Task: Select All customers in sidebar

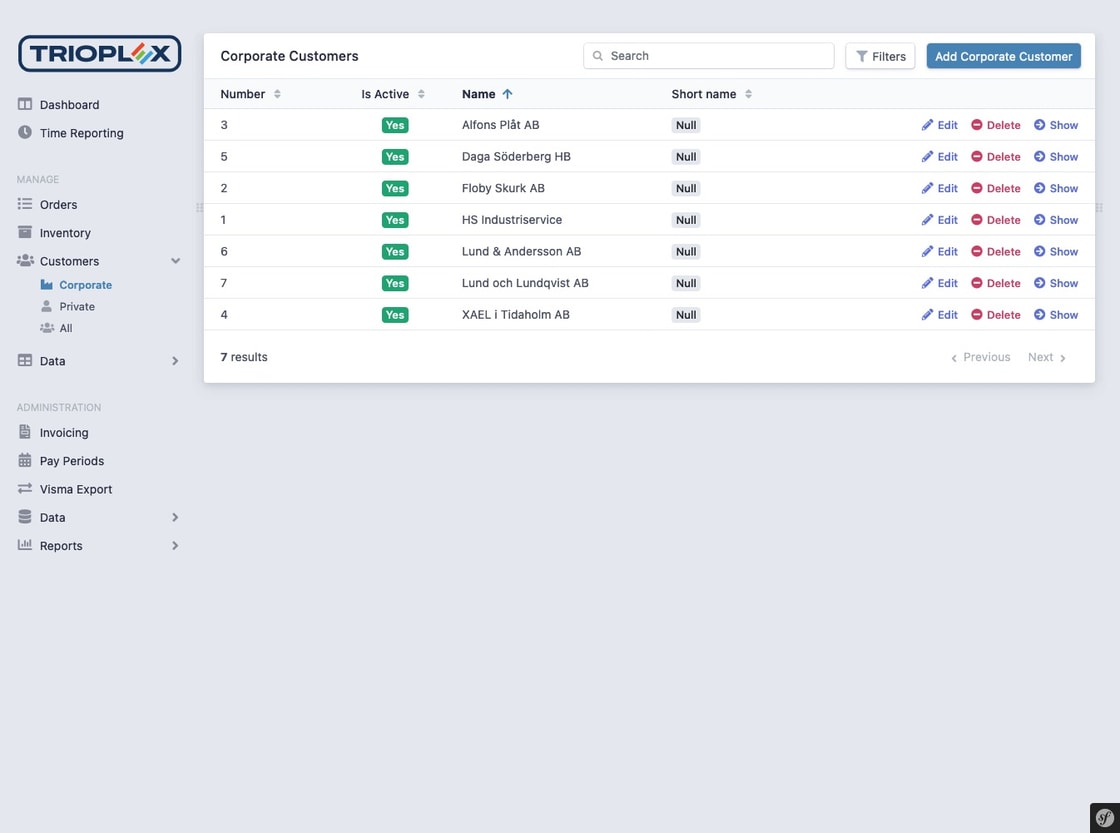Action: tap(66, 328)
